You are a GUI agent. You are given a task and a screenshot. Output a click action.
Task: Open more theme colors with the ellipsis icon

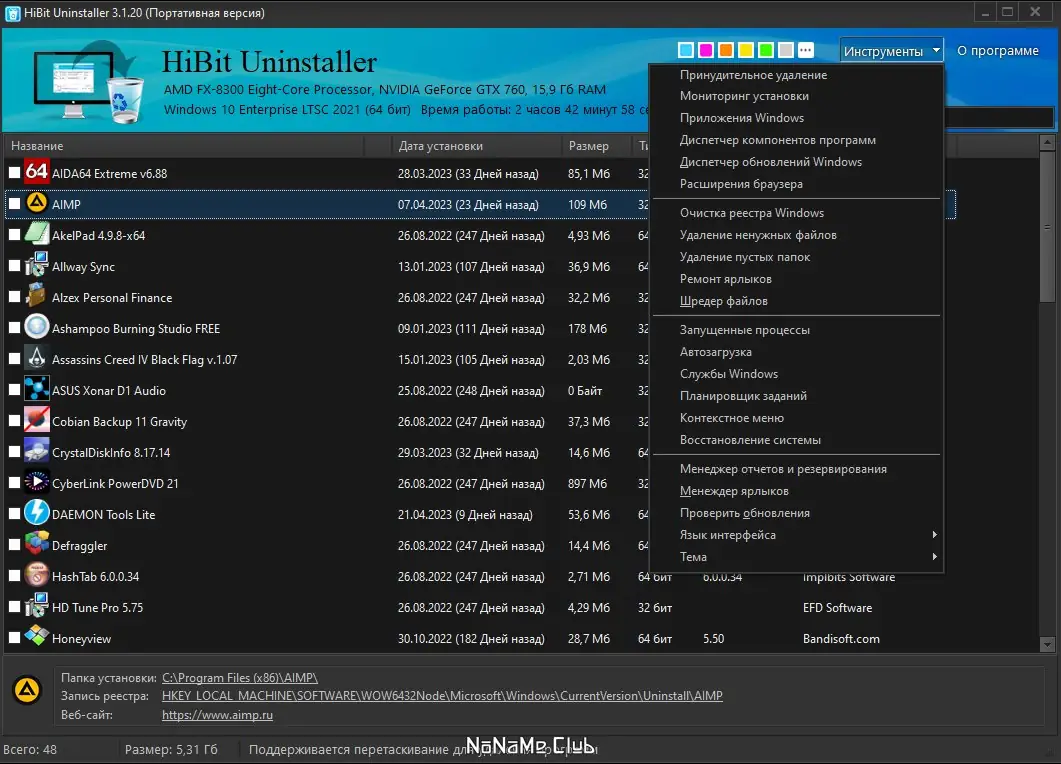805,50
